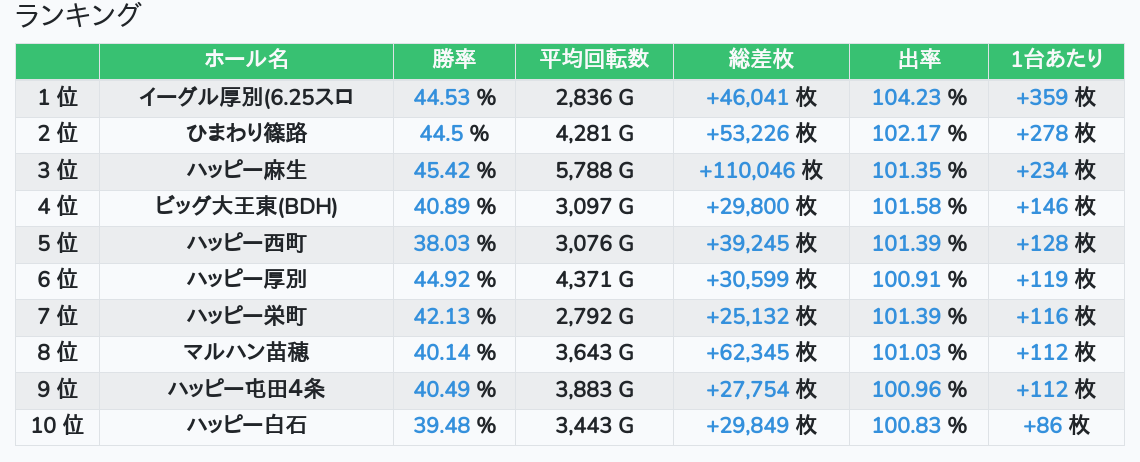
Task: Open ビッグ大王東(BDH) hall row
Action: pyautogui.click(x=246, y=207)
